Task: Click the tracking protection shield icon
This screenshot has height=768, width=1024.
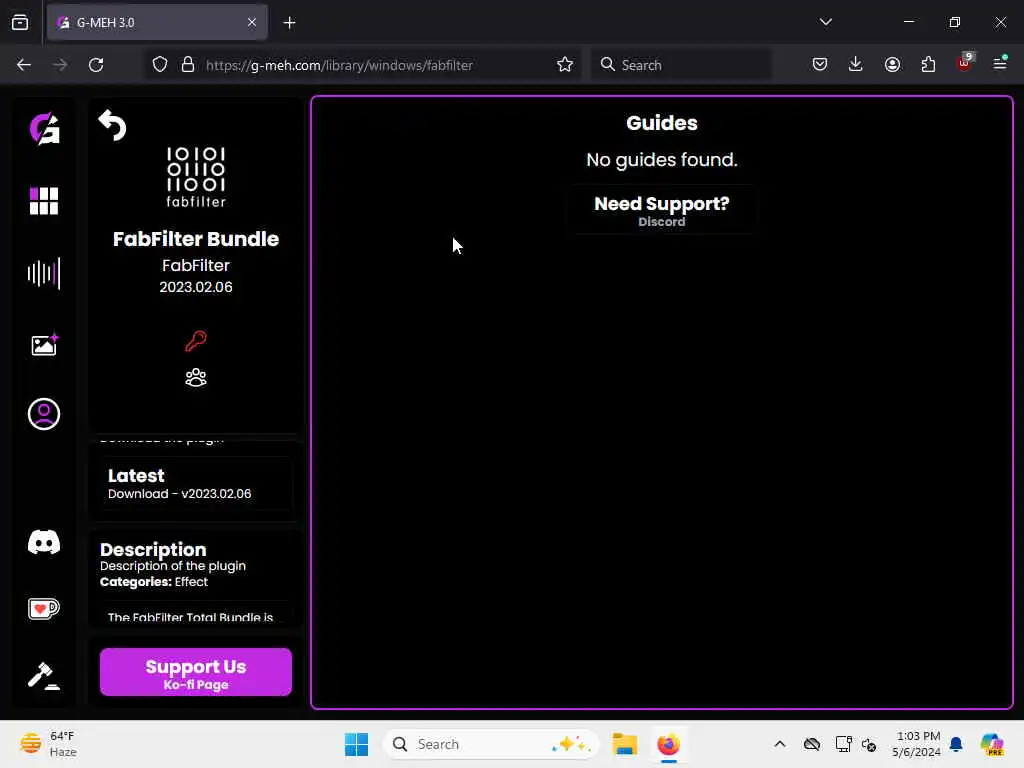Action: tap(160, 65)
